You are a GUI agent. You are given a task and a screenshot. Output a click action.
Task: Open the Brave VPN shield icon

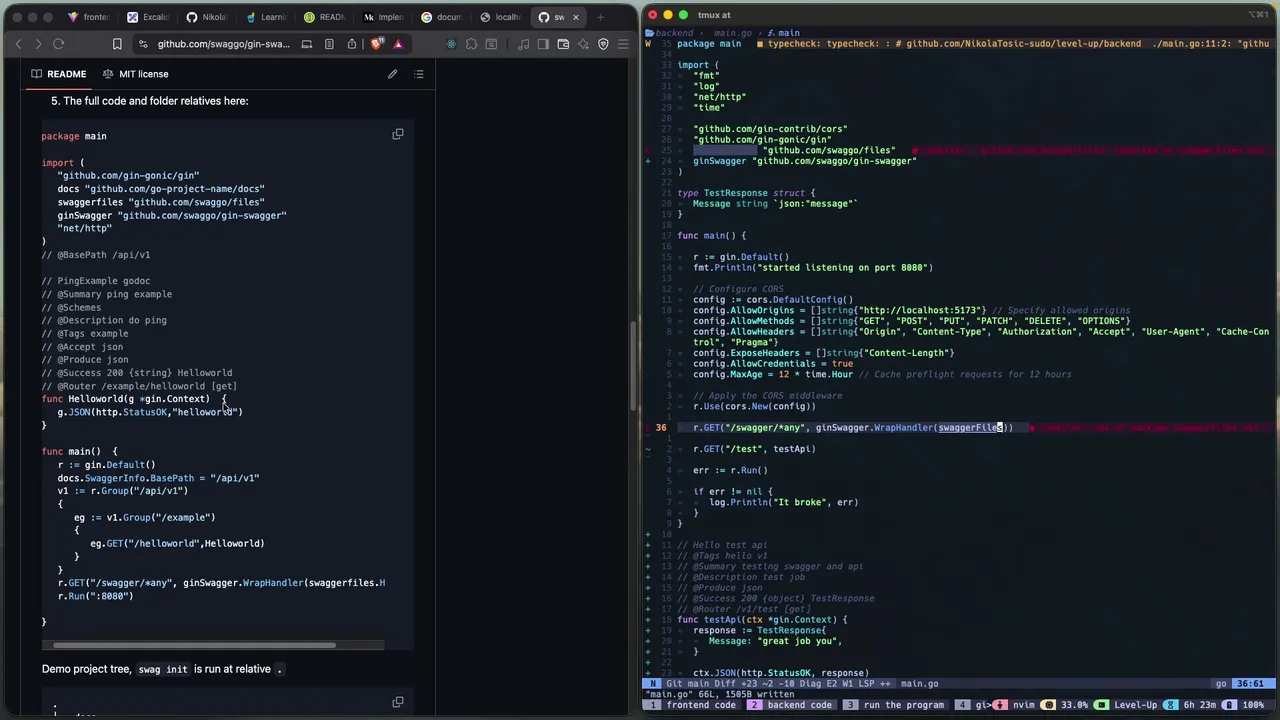[603, 44]
